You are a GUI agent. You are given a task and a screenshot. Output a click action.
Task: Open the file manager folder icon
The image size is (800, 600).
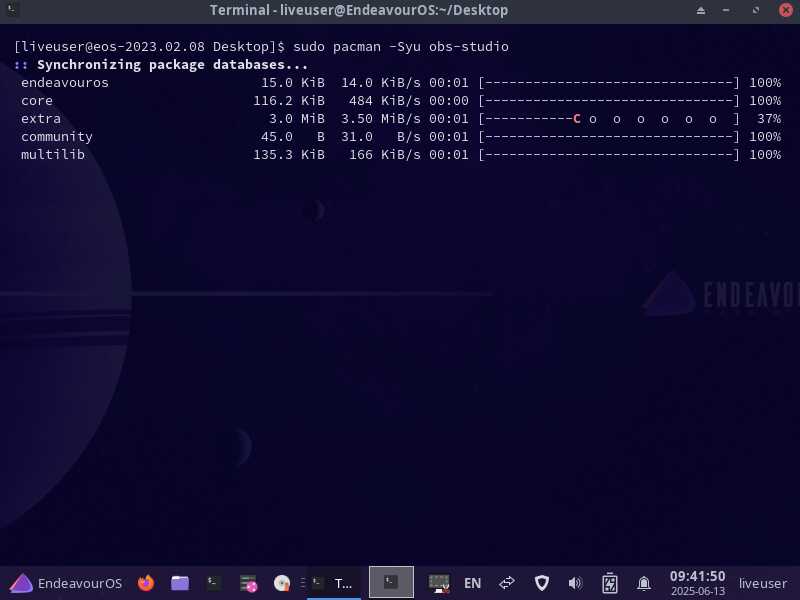click(180, 583)
